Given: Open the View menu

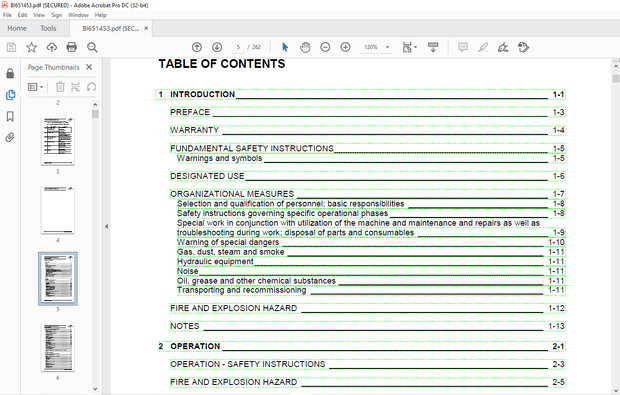Looking at the screenshot, I should tap(39, 15).
